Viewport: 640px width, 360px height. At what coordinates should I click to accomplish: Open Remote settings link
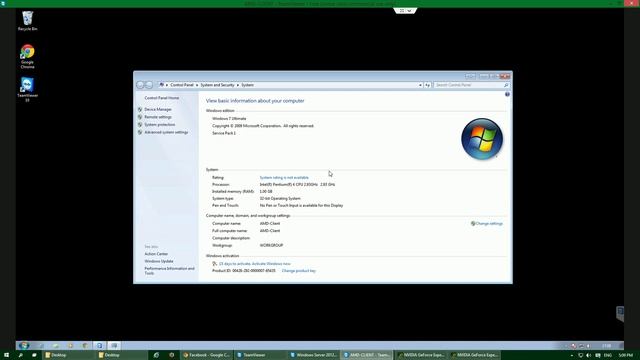[x=158, y=117]
